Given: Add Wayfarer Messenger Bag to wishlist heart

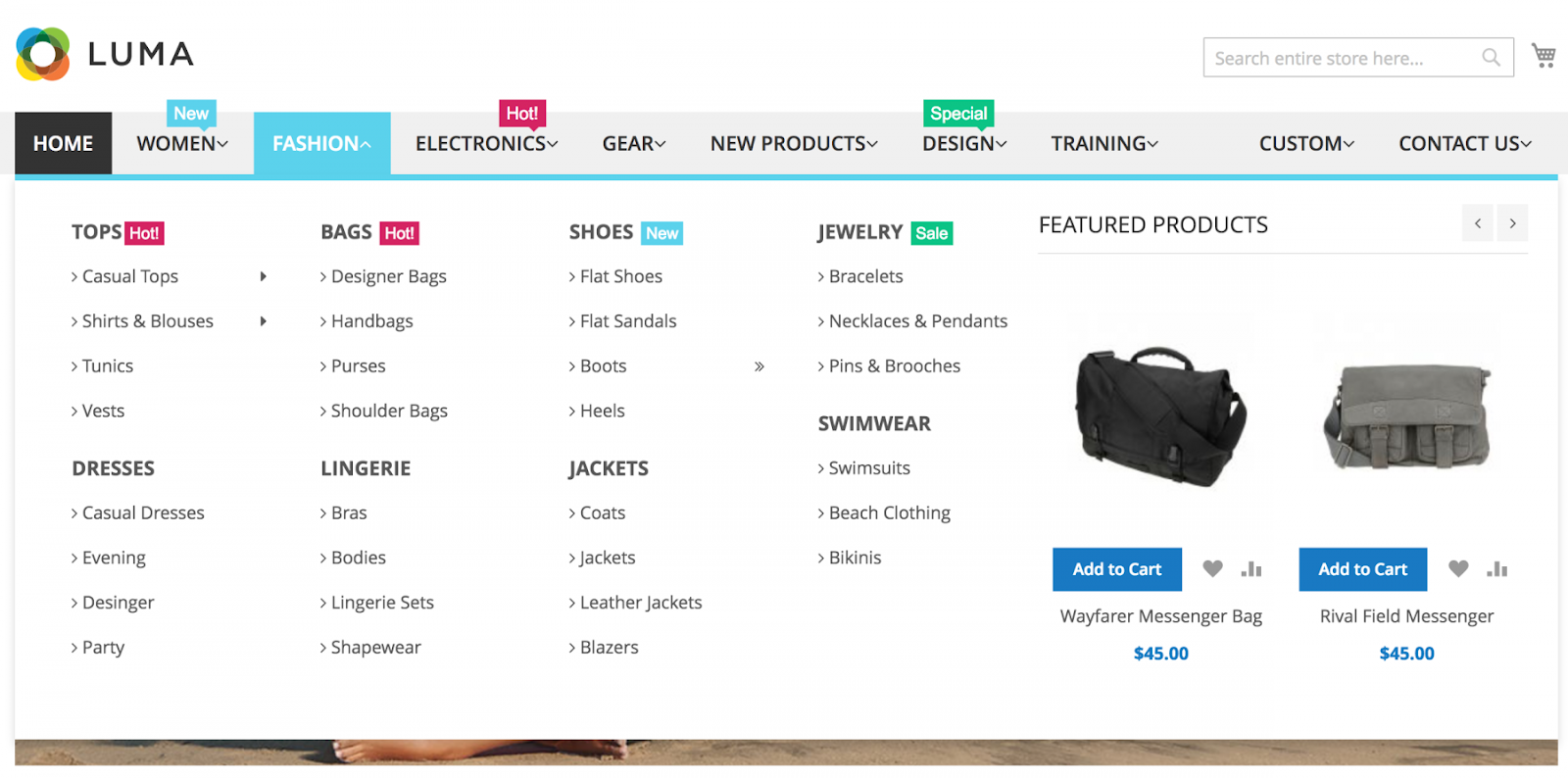Looking at the screenshot, I should (x=1212, y=568).
